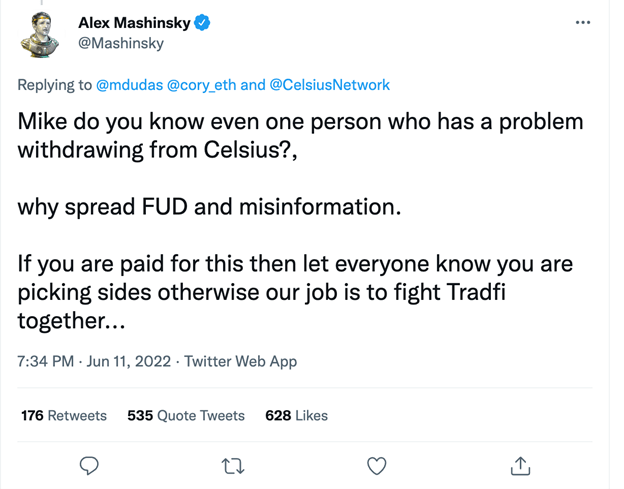Open the share tweet icon

[520, 465]
